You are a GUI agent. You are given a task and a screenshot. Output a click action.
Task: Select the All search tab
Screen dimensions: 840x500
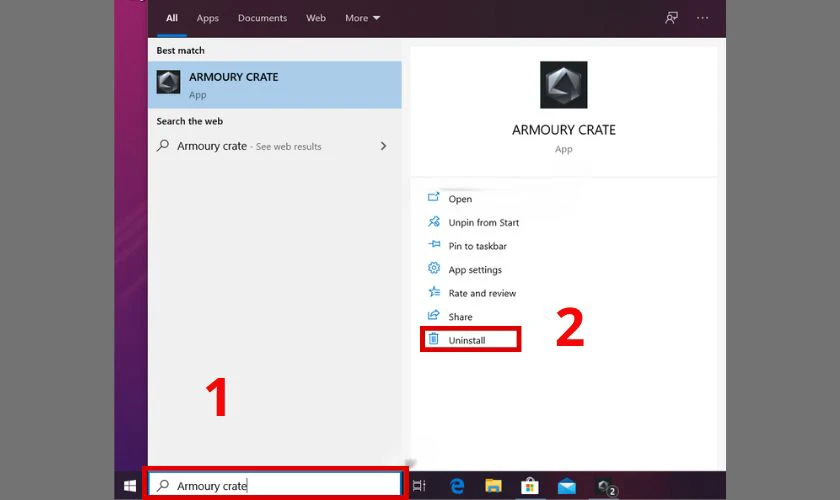[x=172, y=18]
